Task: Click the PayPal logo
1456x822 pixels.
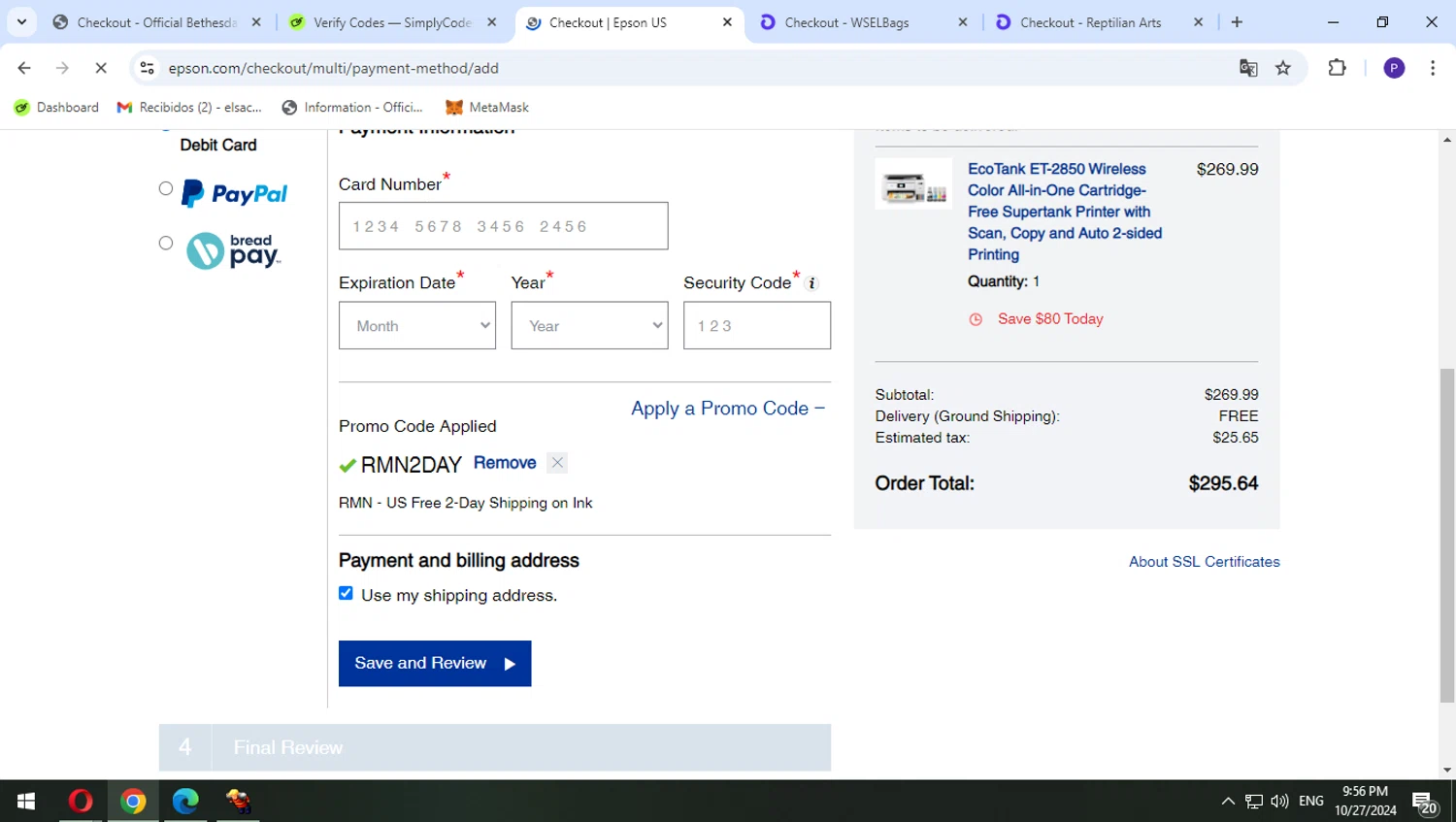Action: click(235, 193)
